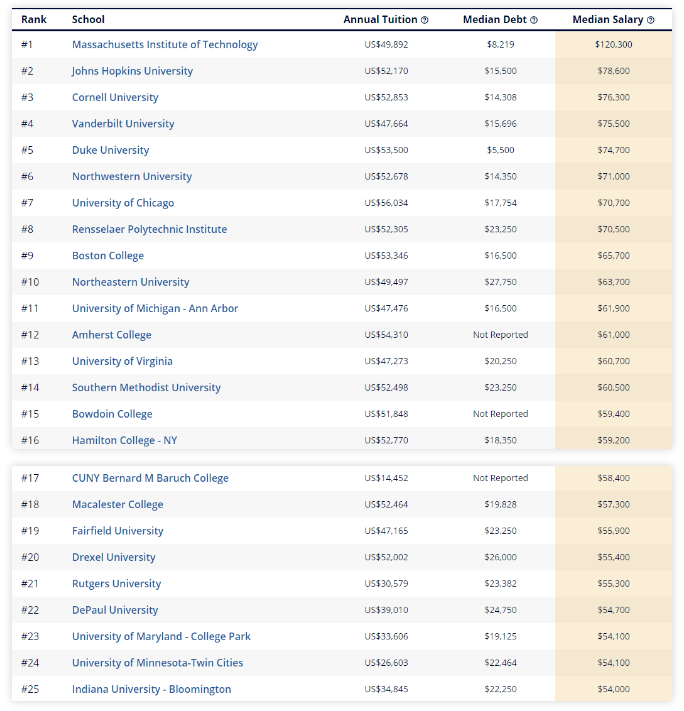Click the Median Salary column header

coord(607,19)
